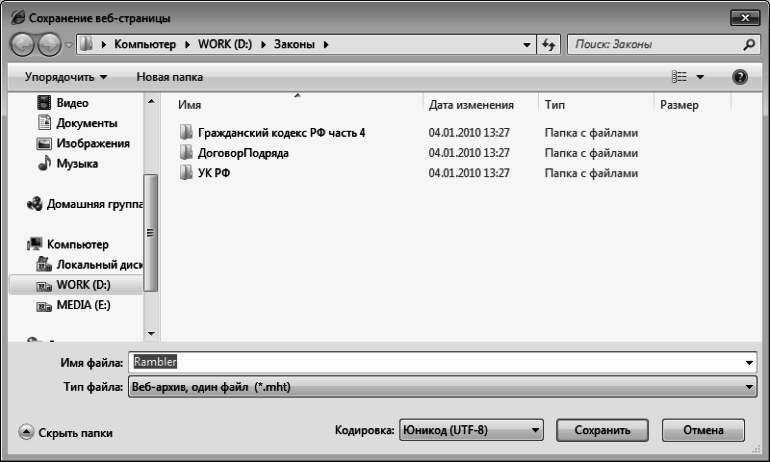Image resolution: width=770 pixels, height=462 pixels.
Task: Click the Видео library icon
Action: tap(44, 103)
